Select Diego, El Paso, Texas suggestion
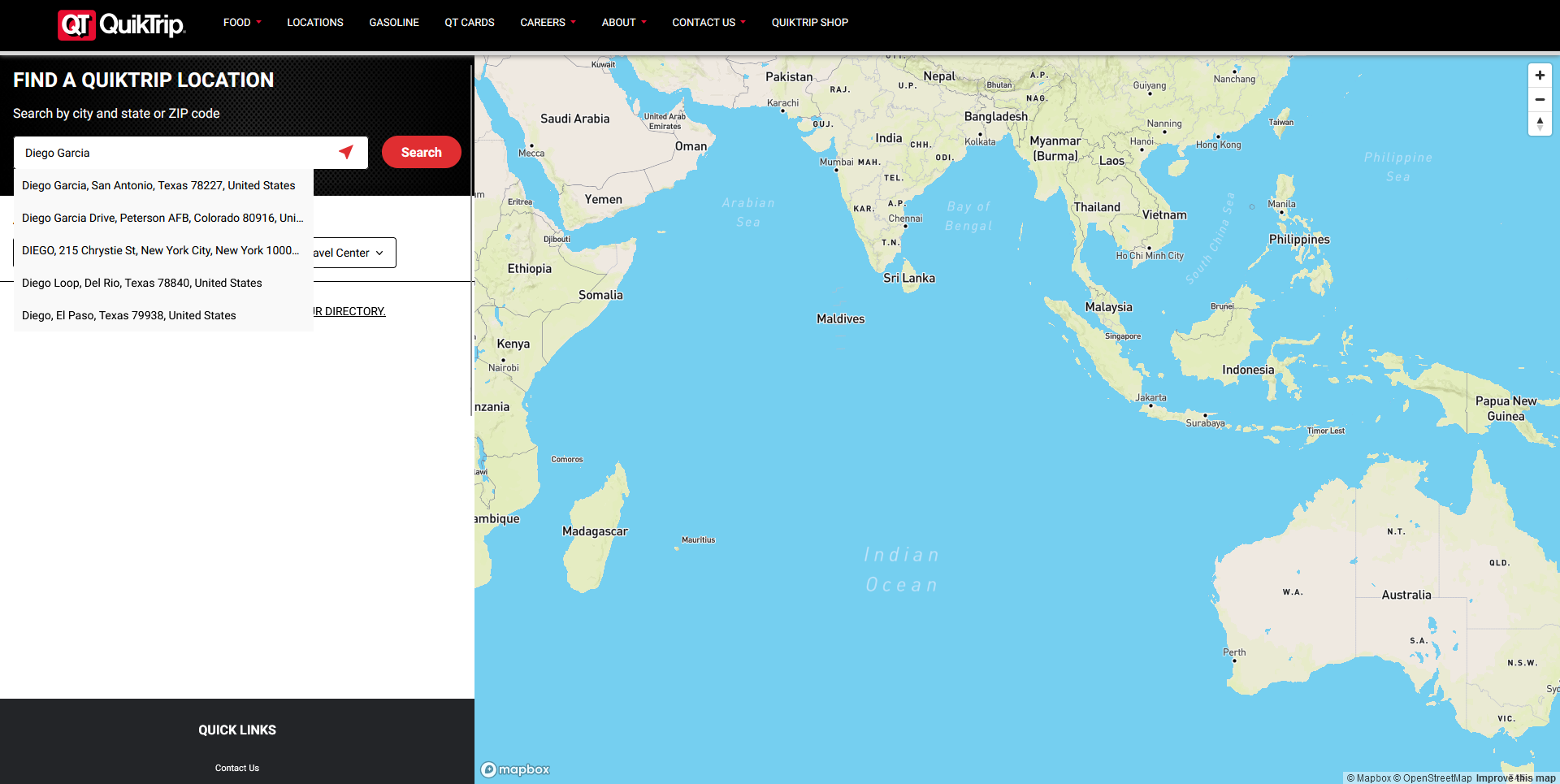The height and width of the screenshot is (784, 1560). [163, 315]
